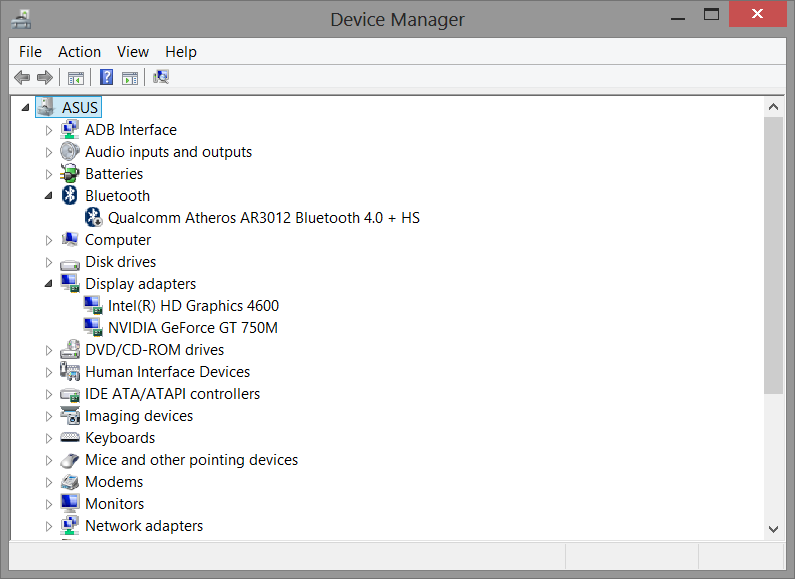Image resolution: width=795 pixels, height=579 pixels.
Task: Click the Modems category icon
Action: (69, 482)
